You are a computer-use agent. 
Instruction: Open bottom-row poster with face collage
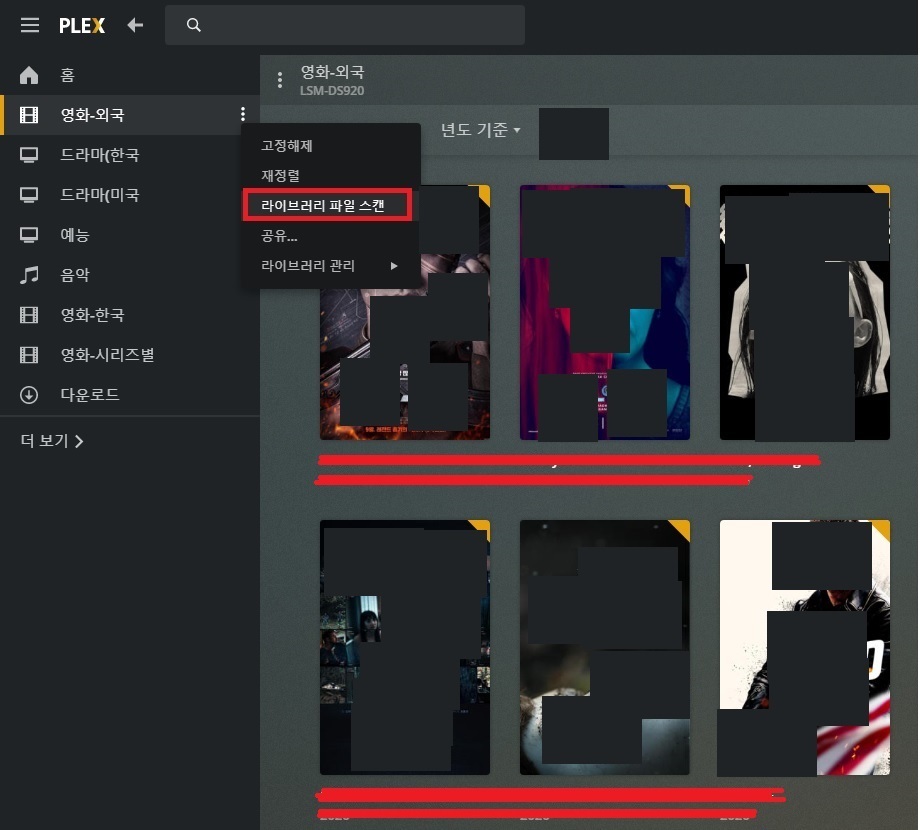[405, 647]
